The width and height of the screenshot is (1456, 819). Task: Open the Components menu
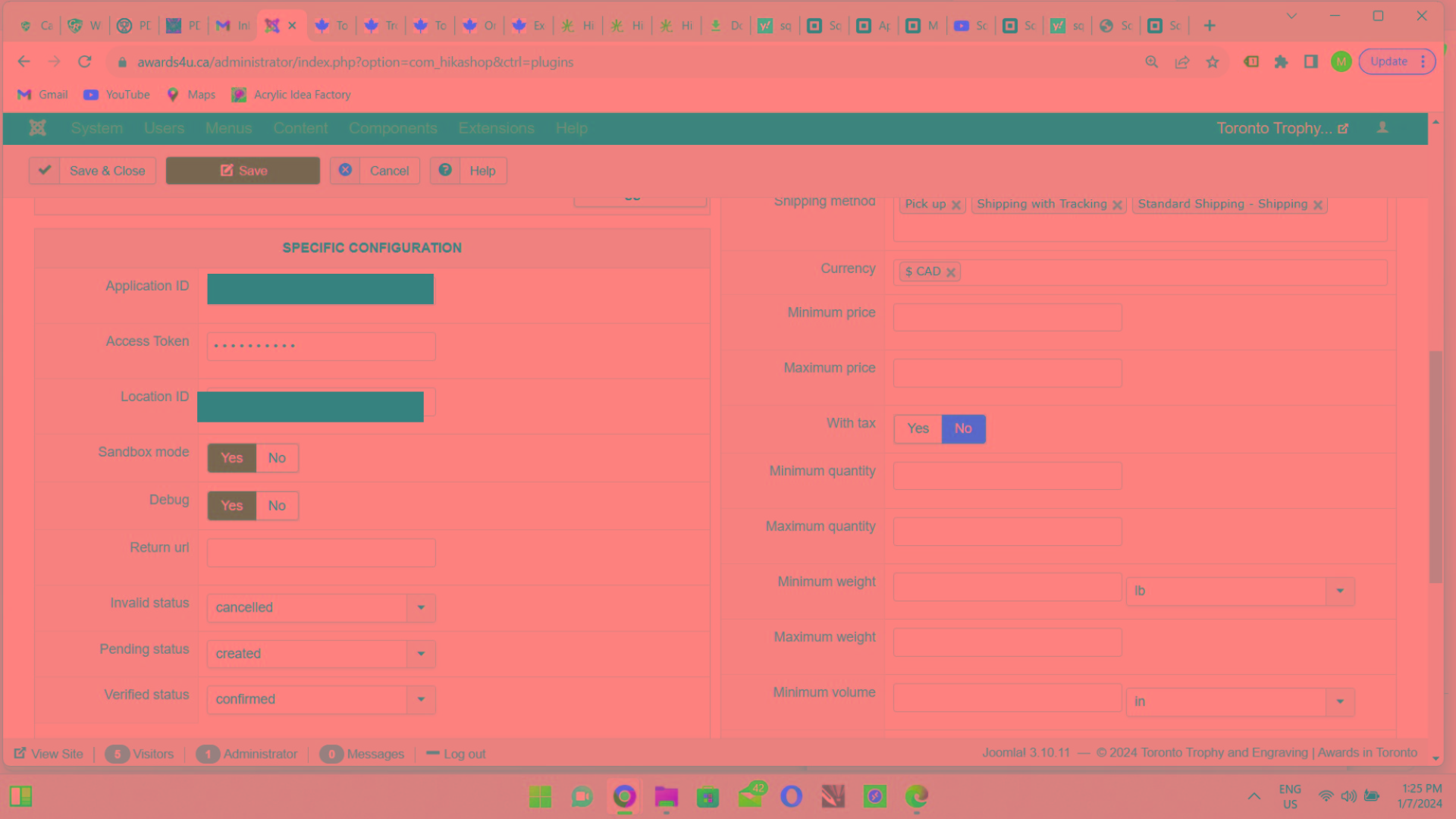point(393,128)
